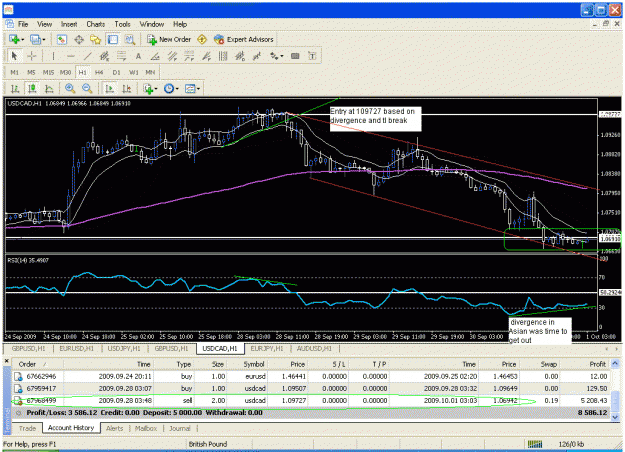Open the Help menu

pos(180,24)
